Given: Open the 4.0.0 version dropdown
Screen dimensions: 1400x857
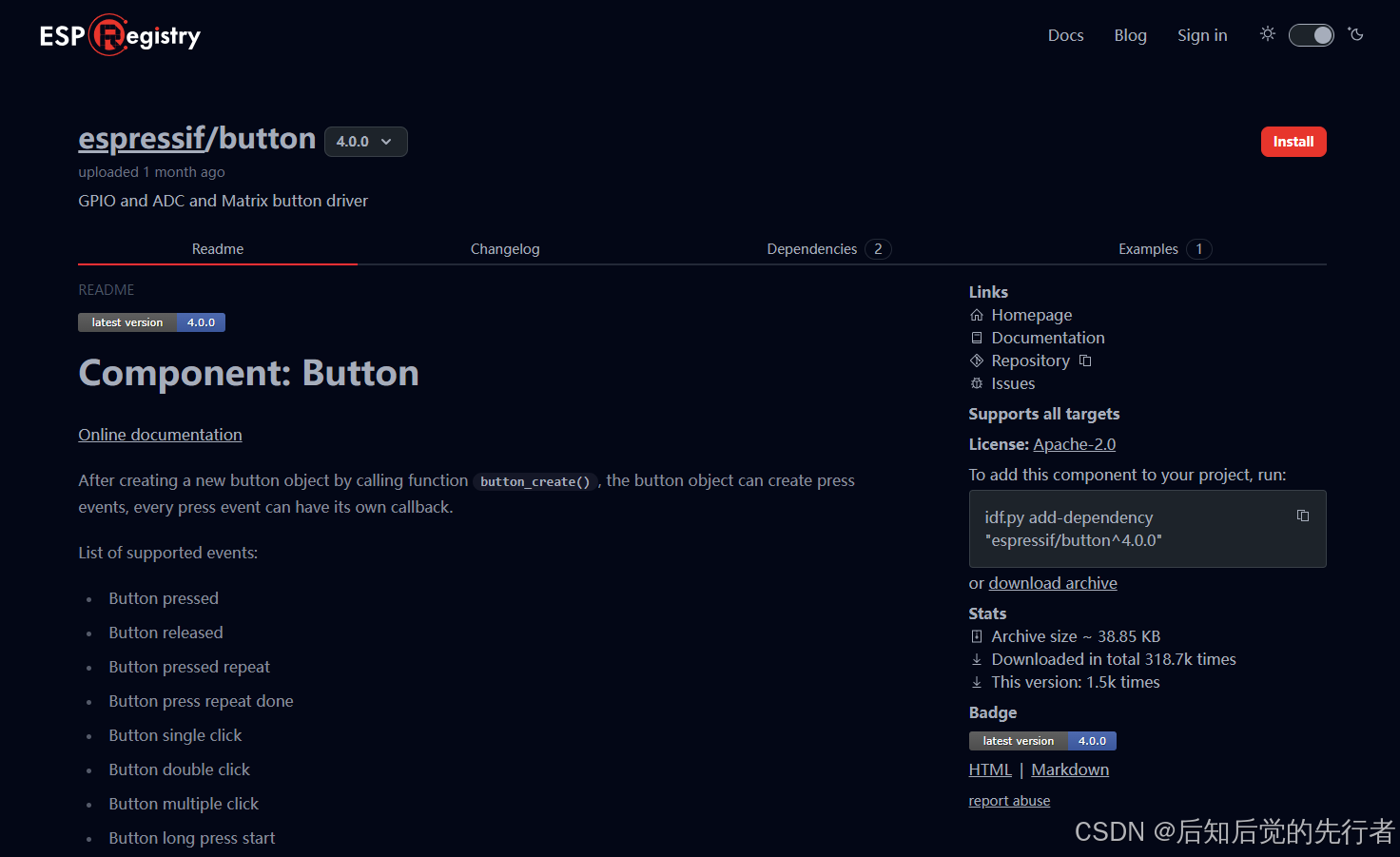Looking at the screenshot, I should [366, 142].
